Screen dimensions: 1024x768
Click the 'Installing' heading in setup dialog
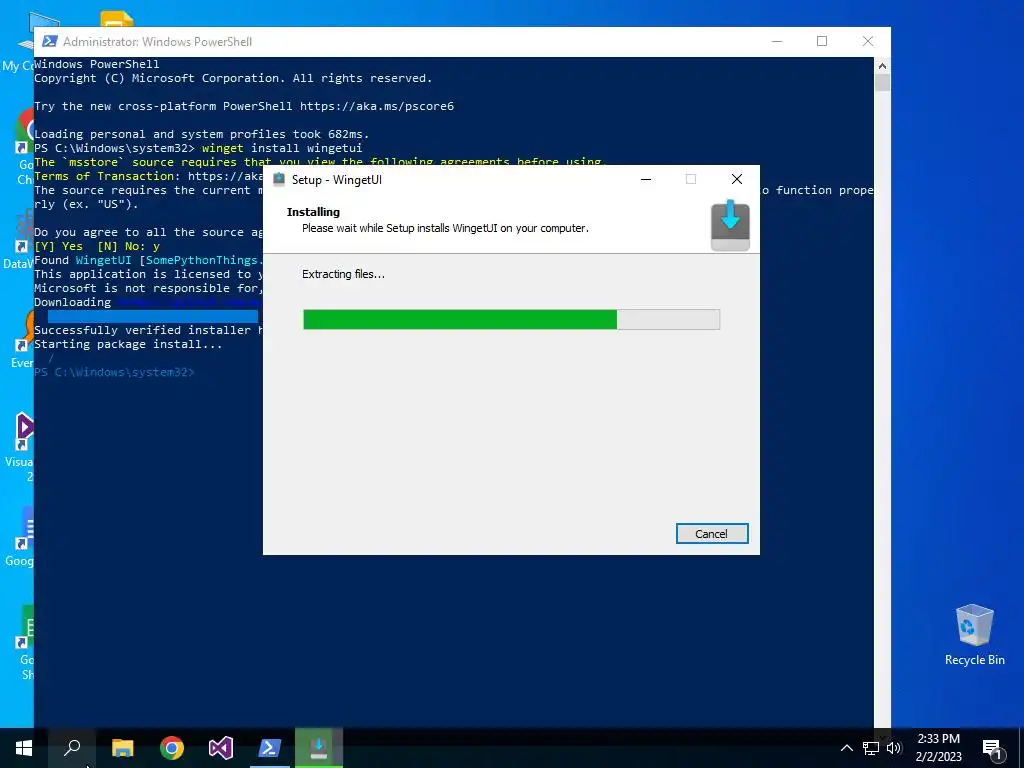313,212
